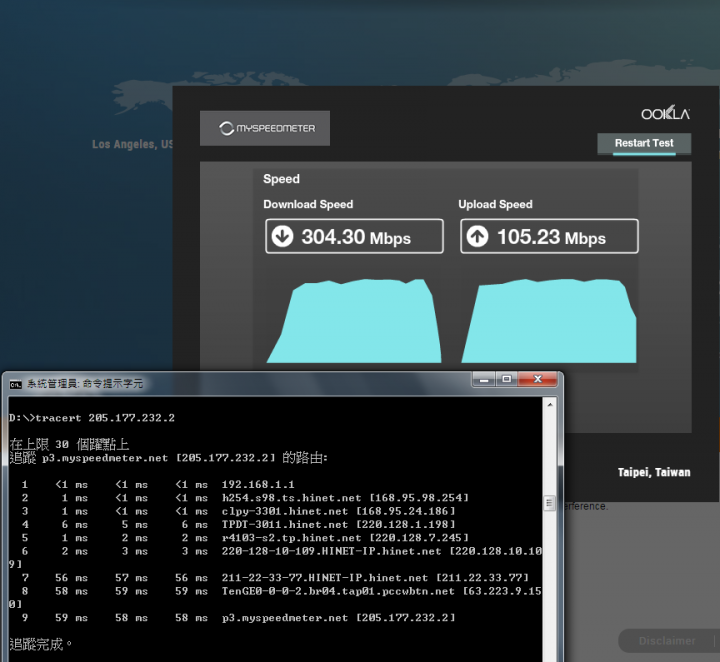
Task: Open the Disclaimer link
Action: tap(666, 640)
